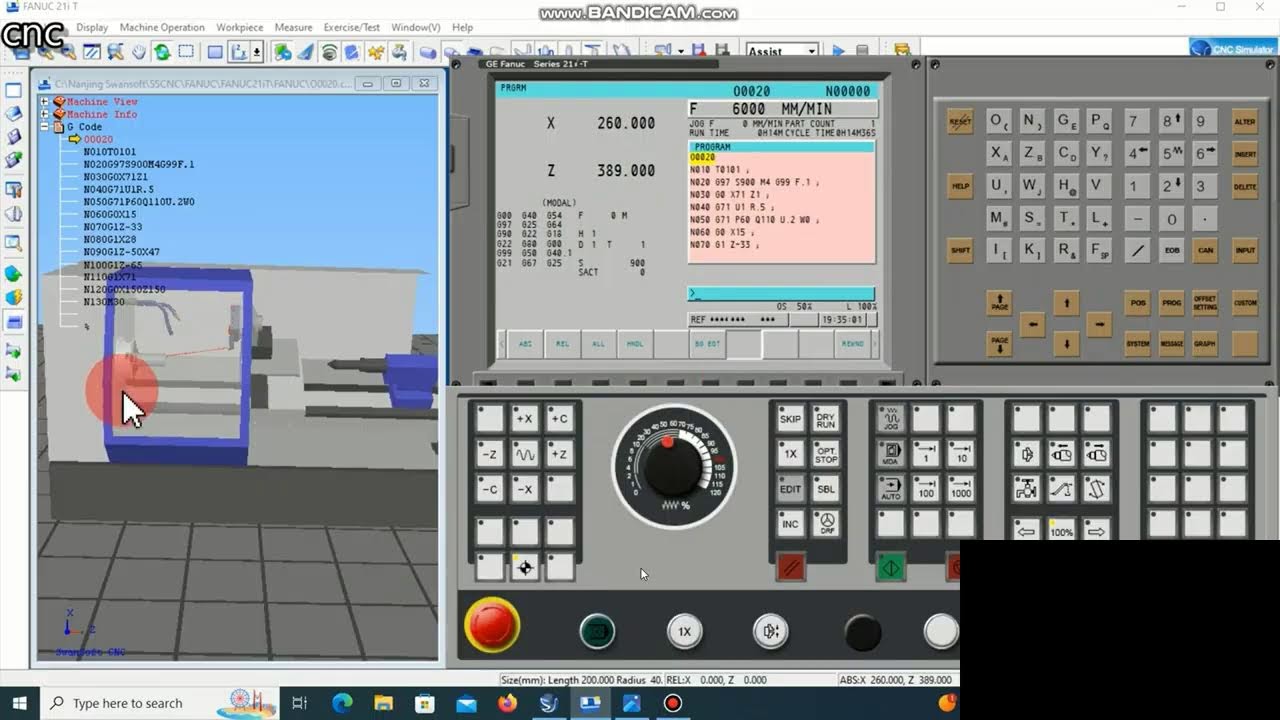Screen dimensions: 1280x720
Task: Select AUTO mode button
Action: pyautogui.click(x=890, y=489)
